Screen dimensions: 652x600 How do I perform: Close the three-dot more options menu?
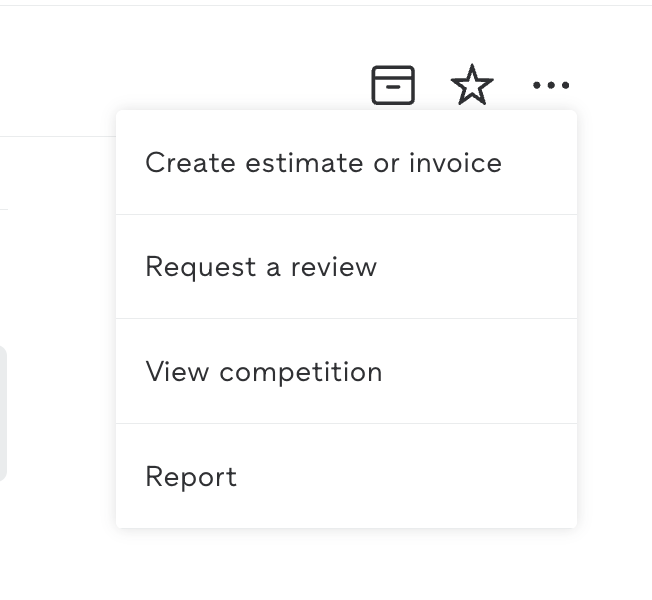pos(551,85)
